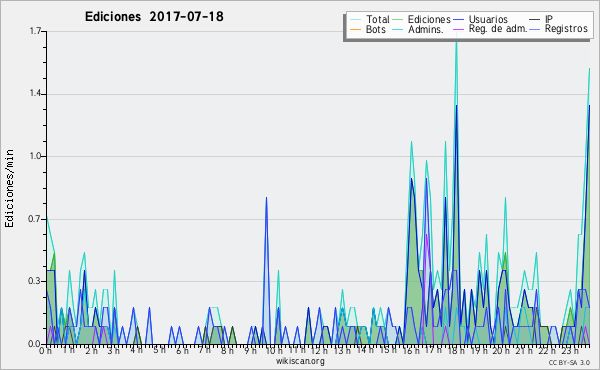Click the 1.0 value on the y-axis
This screenshot has height=370, width=600.
(35, 156)
